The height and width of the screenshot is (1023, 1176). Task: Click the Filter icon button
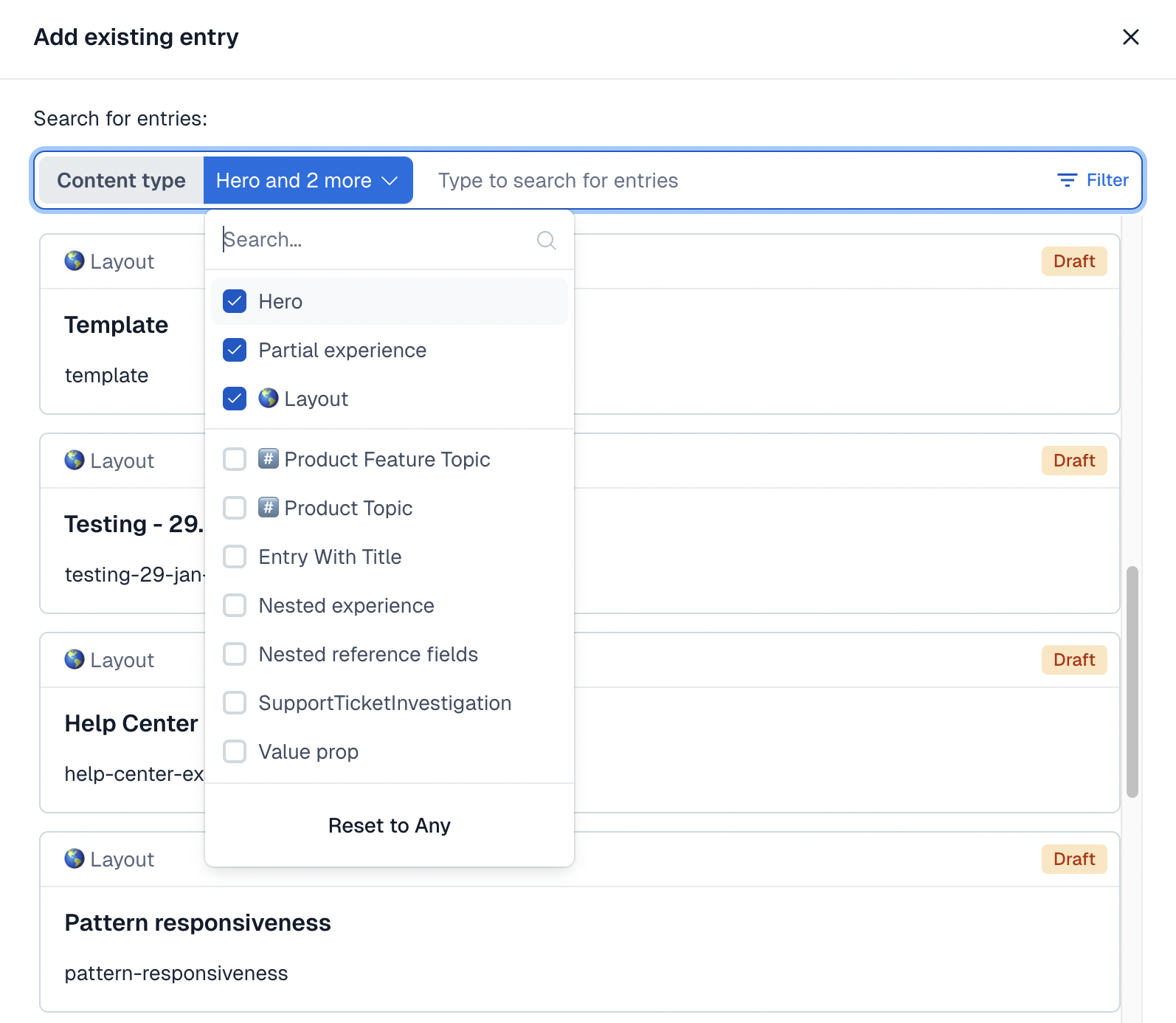pos(1067,180)
